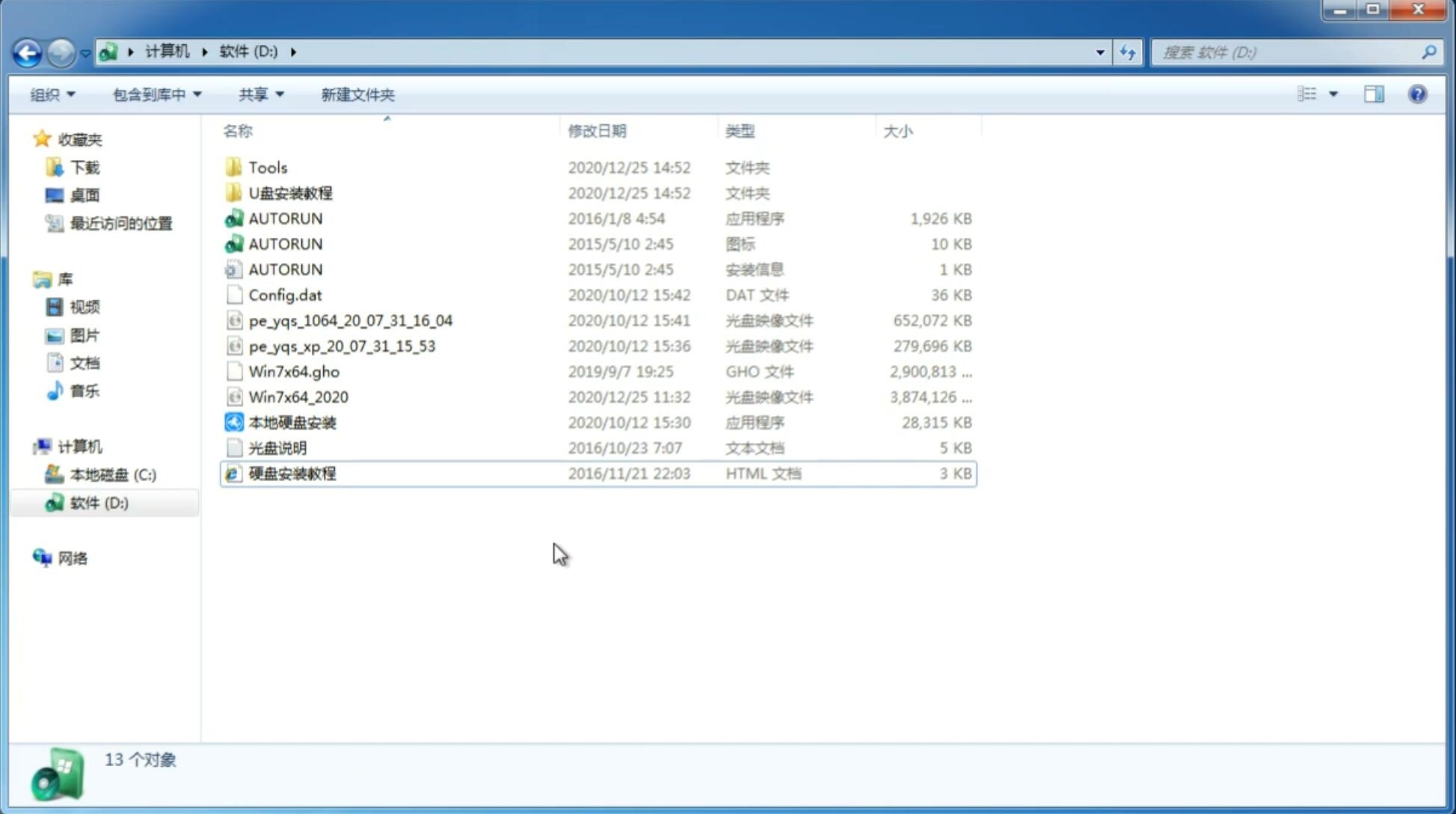Open pe_yqs_xp disc image file
1456x814 pixels.
click(x=342, y=346)
